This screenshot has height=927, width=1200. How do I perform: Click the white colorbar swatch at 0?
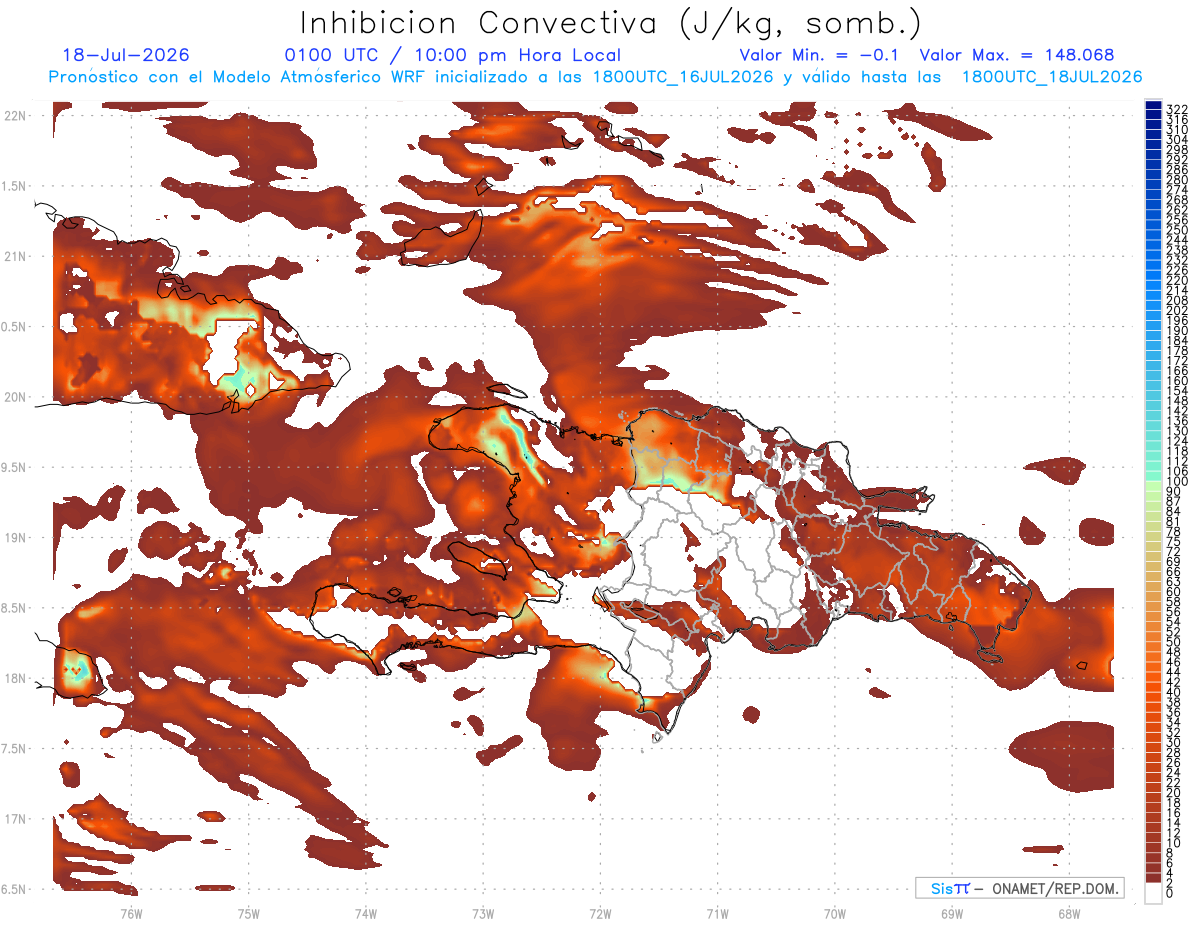tap(1154, 893)
